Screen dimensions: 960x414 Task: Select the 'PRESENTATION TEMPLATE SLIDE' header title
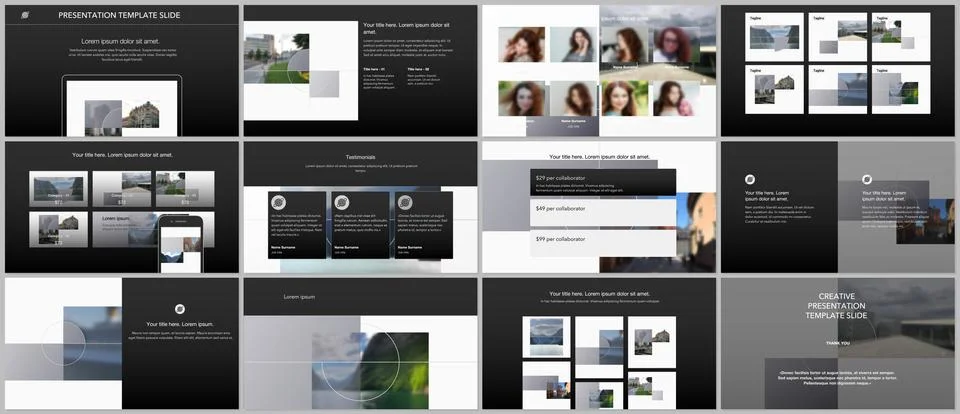click(119, 15)
